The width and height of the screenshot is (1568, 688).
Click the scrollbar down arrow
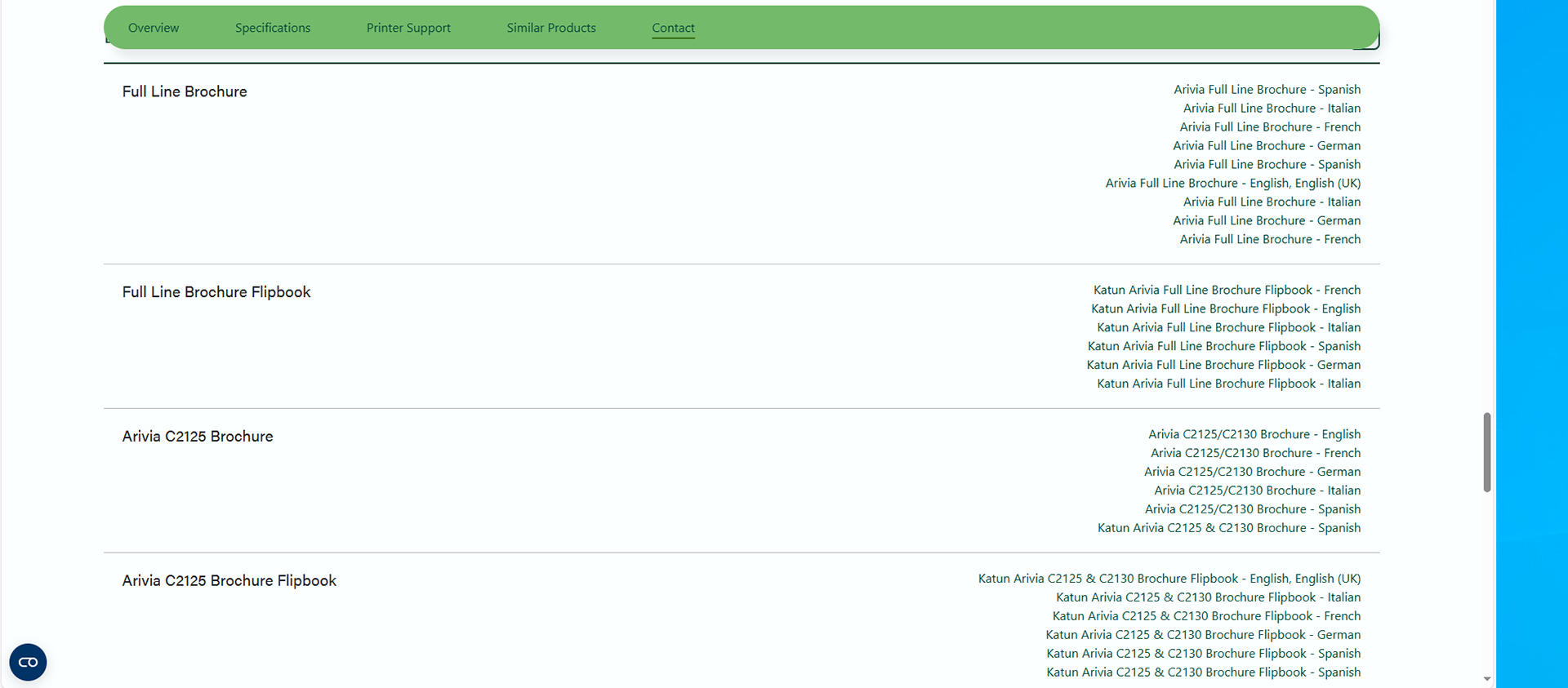(x=1486, y=679)
